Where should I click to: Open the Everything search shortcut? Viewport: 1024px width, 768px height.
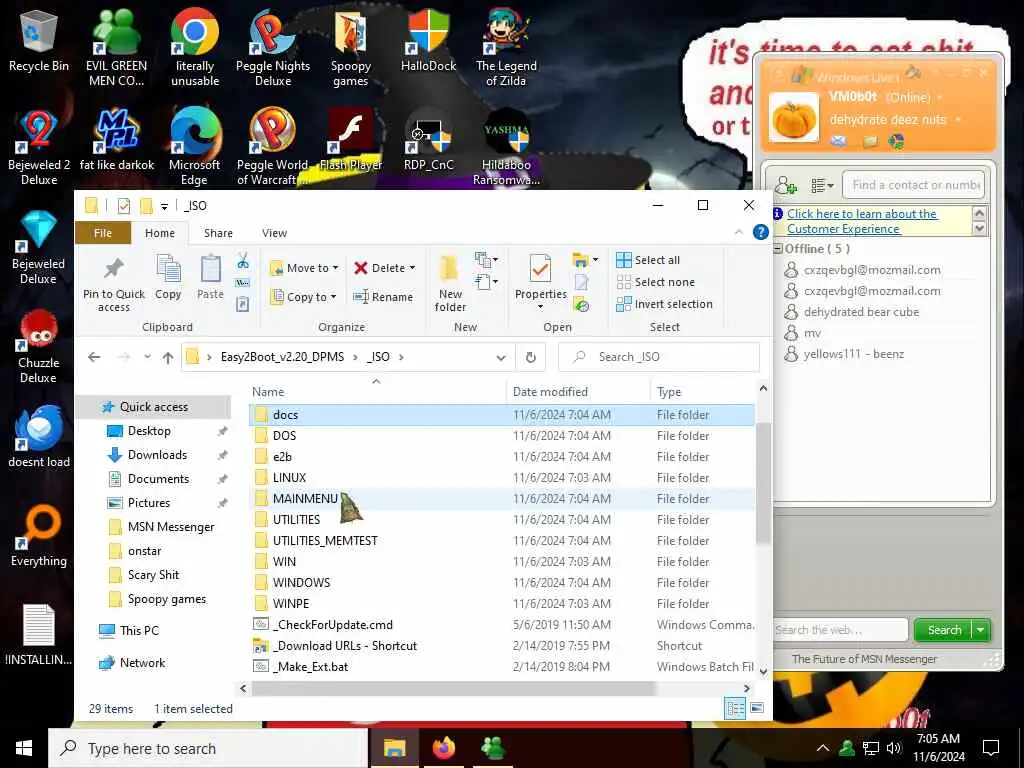pyautogui.click(x=39, y=537)
